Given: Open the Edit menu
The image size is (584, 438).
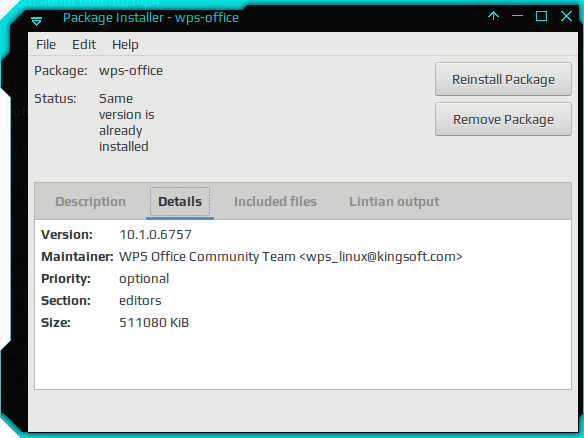Looking at the screenshot, I should tap(84, 45).
